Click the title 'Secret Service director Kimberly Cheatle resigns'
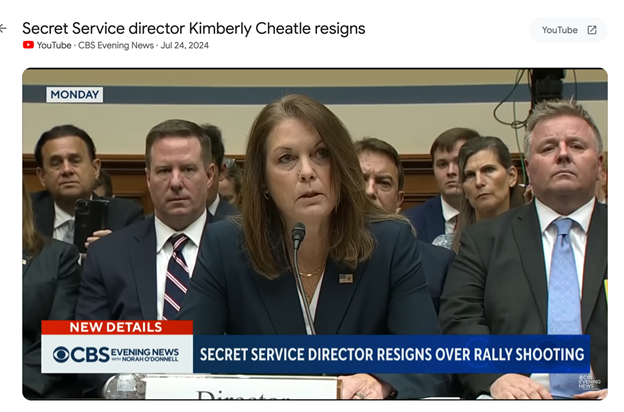Screen dimensions: 624x412 (194, 29)
